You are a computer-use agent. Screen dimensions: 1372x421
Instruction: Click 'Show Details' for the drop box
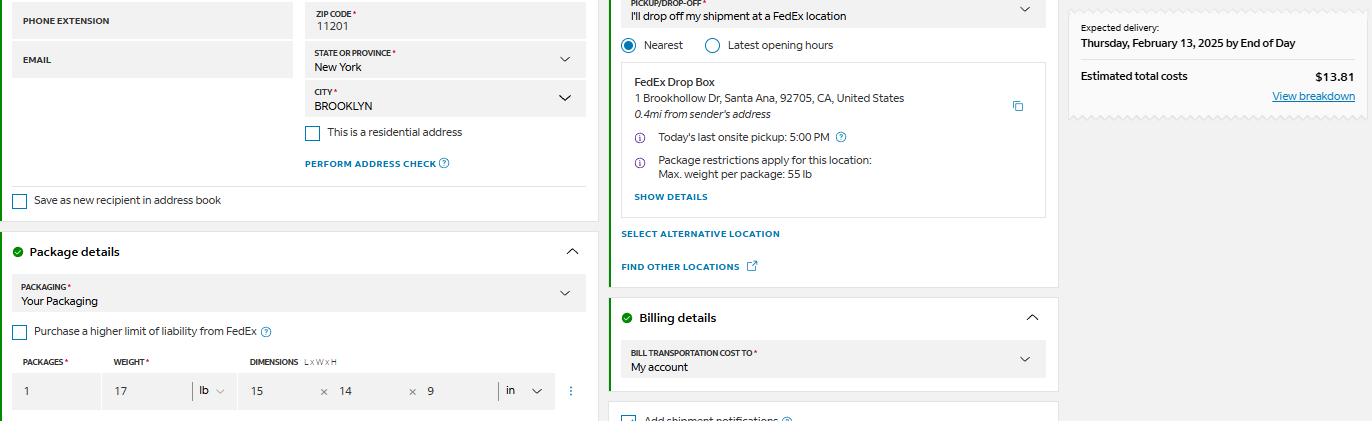[x=671, y=197]
